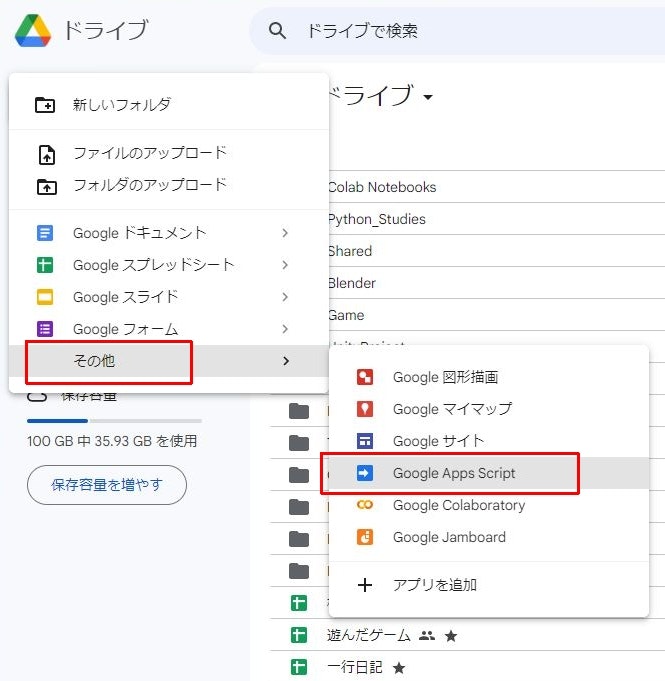Click the Apps Script arrow icon
This screenshot has height=681, width=665.
tap(365, 473)
